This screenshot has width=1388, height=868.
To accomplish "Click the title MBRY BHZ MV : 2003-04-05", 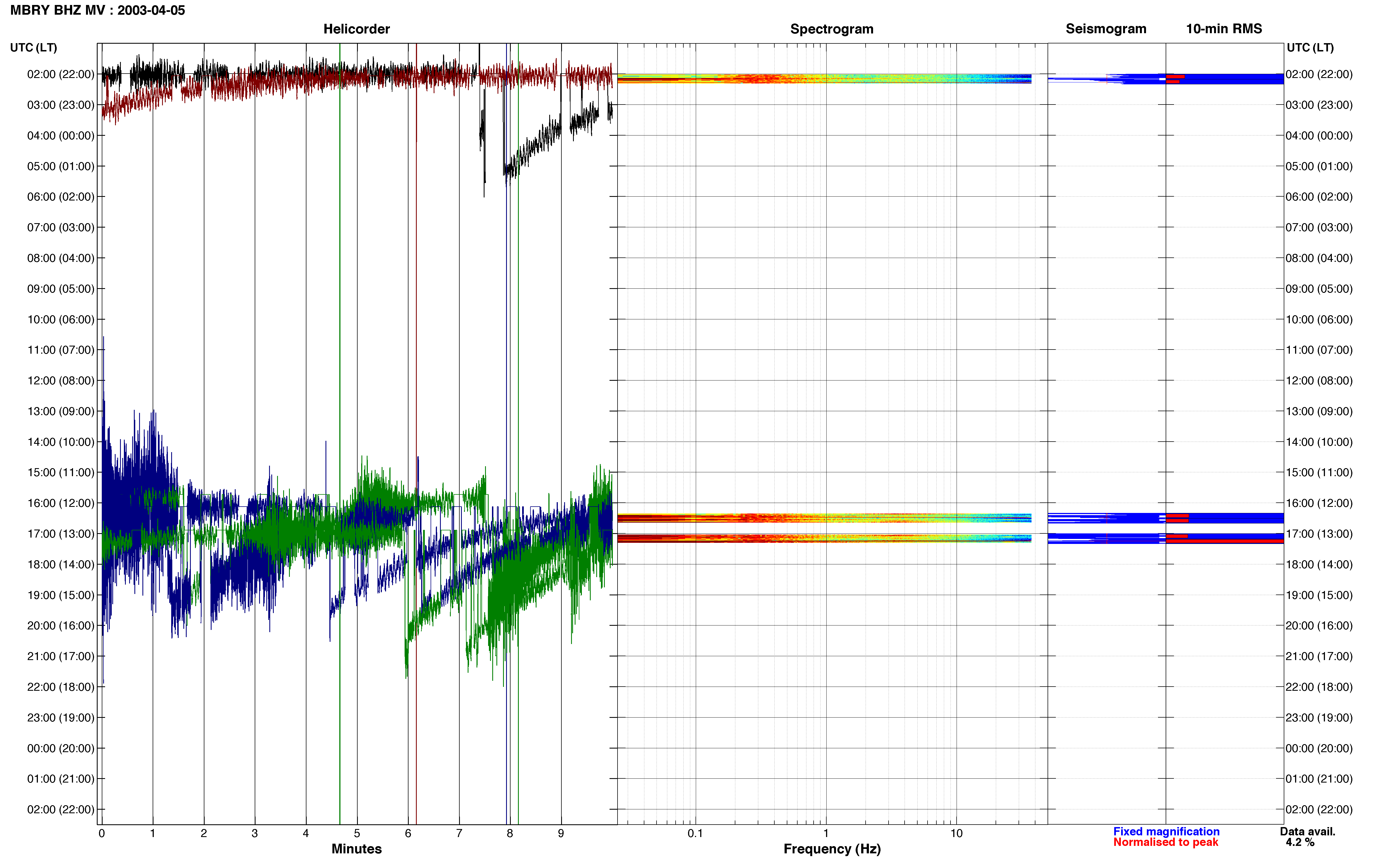I will [98, 10].
